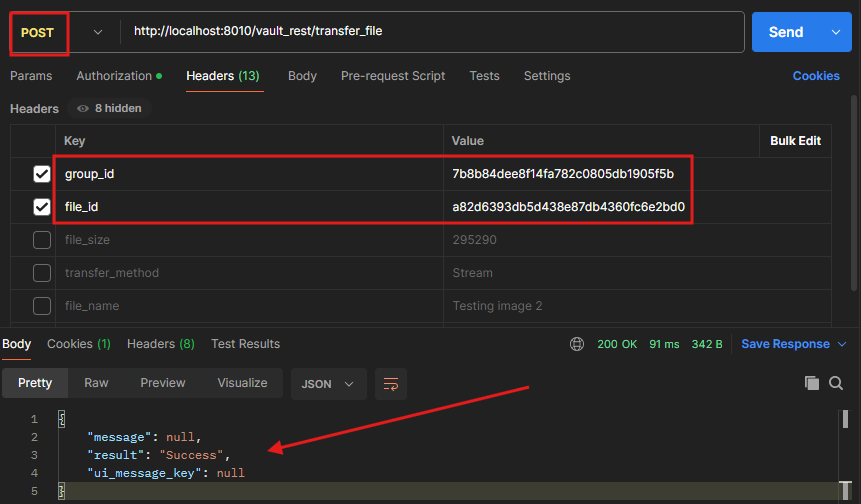Uncheck the group_id header checkbox

(x=42, y=174)
